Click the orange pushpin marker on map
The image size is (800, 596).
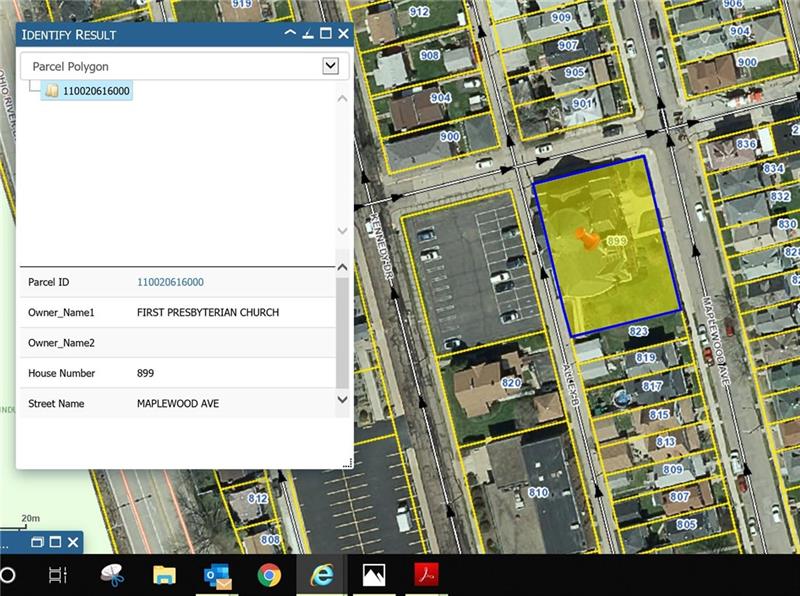pyautogui.click(x=587, y=238)
